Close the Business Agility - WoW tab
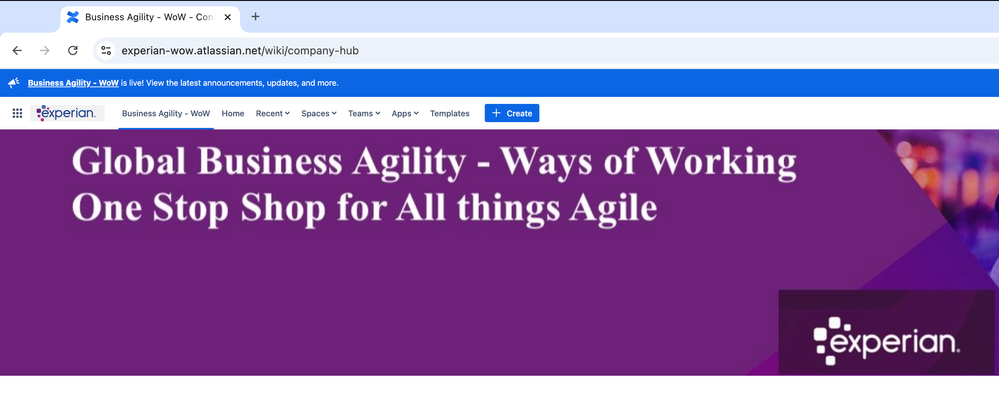 click(227, 17)
